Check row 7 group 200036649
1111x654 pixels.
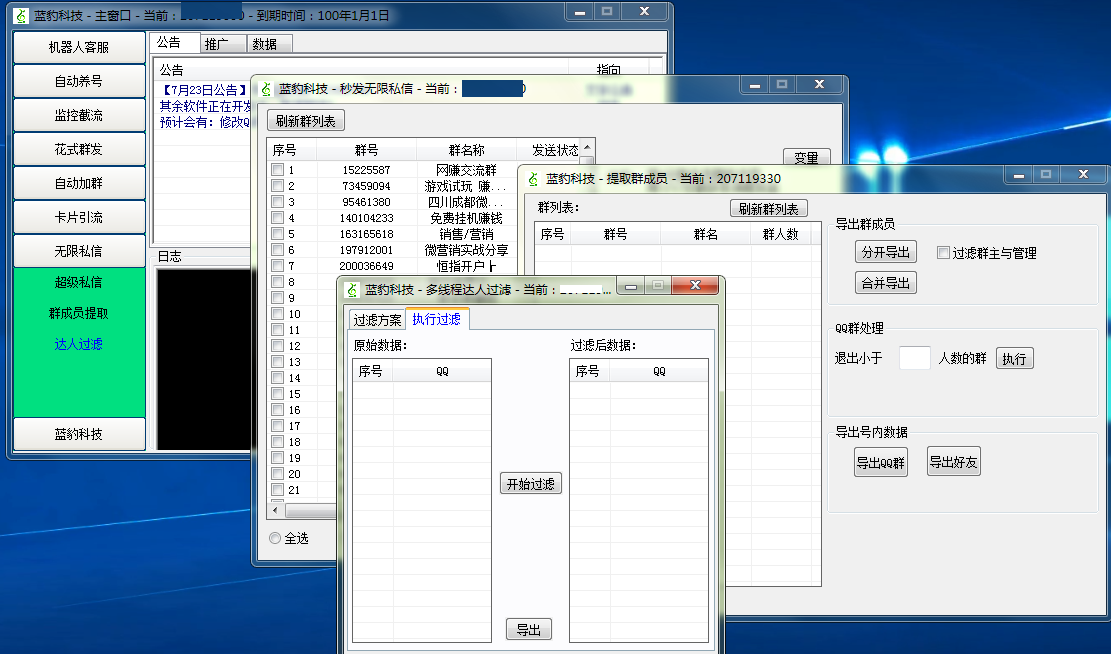(278, 266)
